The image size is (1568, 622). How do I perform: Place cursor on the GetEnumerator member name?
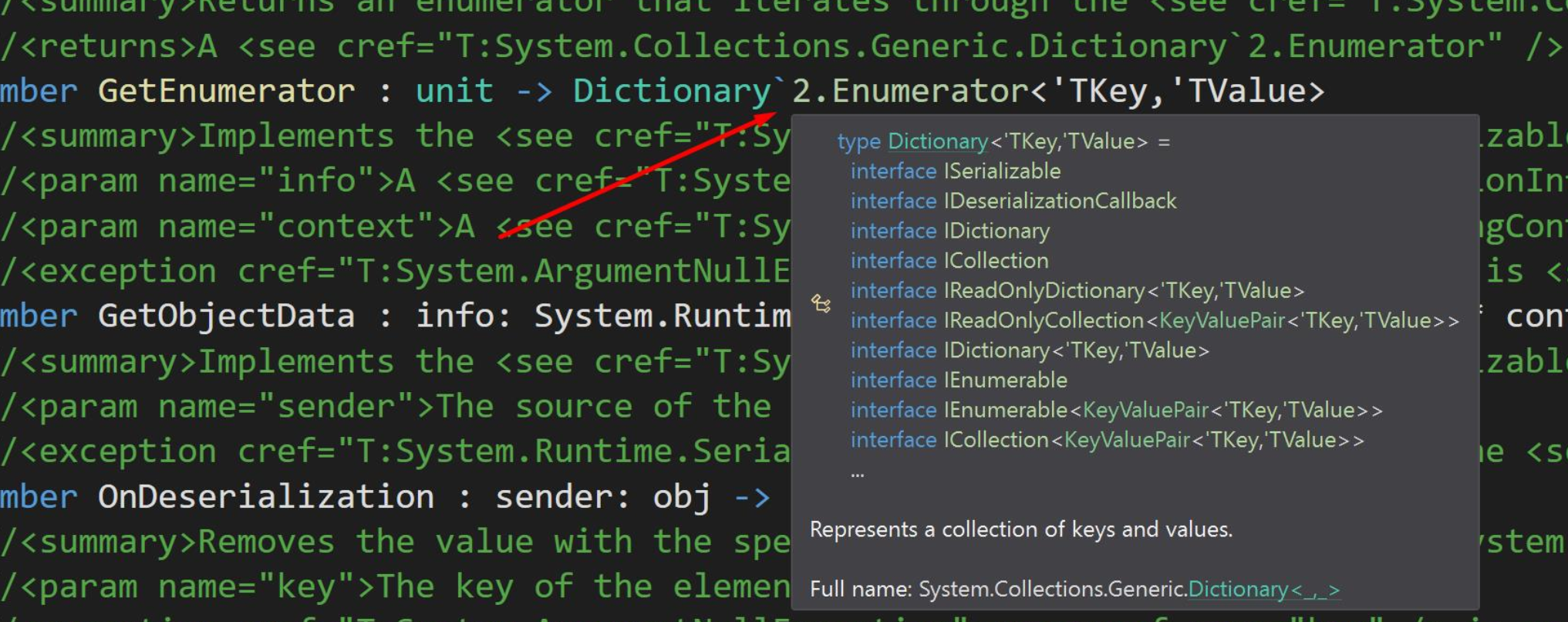pos(227,91)
